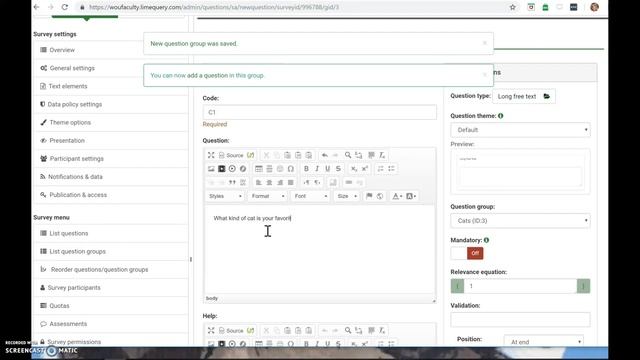Apply underline in Question editor
The image size is (640, 360).
pos(327,169)
